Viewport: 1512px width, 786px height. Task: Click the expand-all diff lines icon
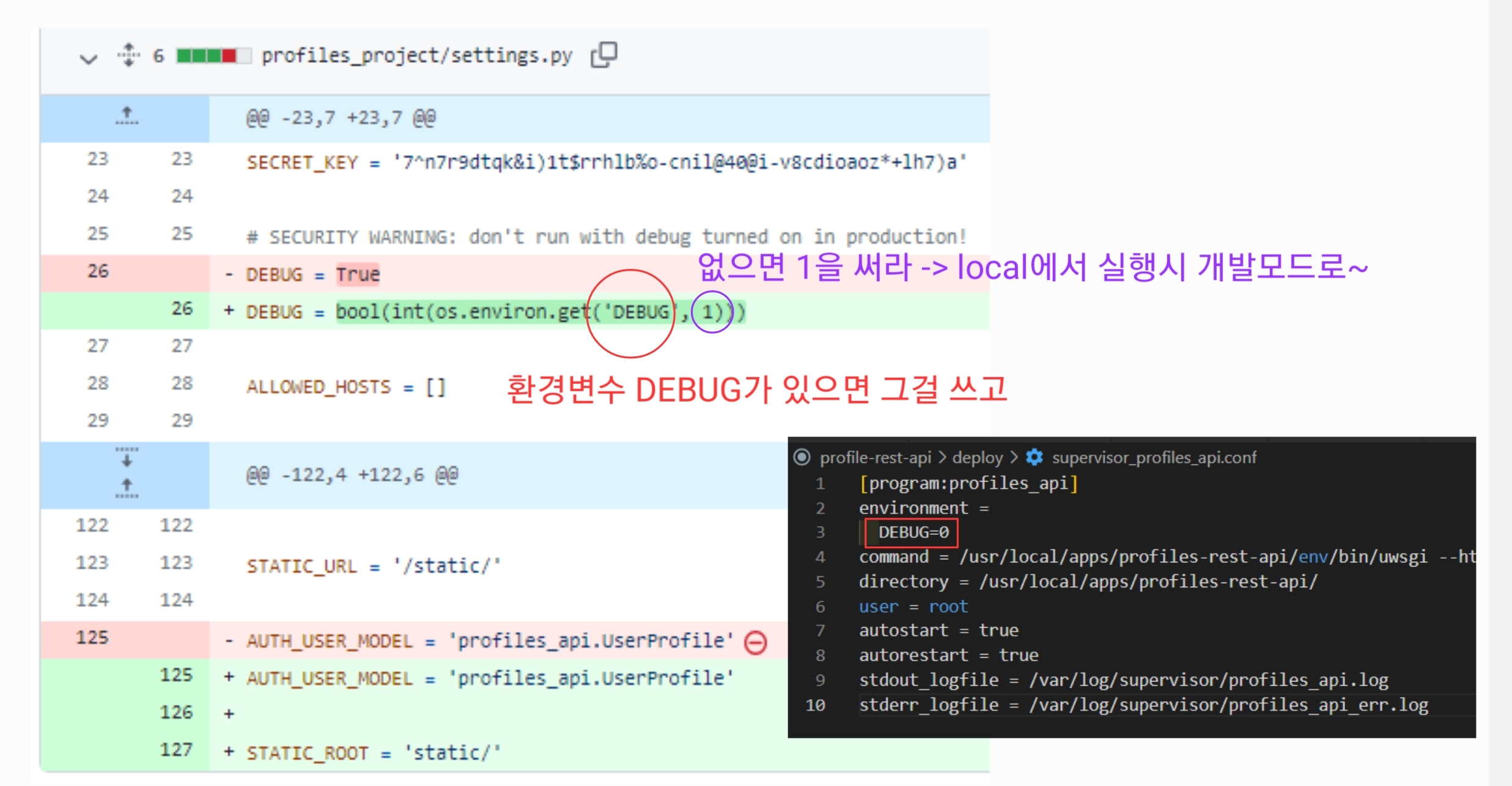128,55
